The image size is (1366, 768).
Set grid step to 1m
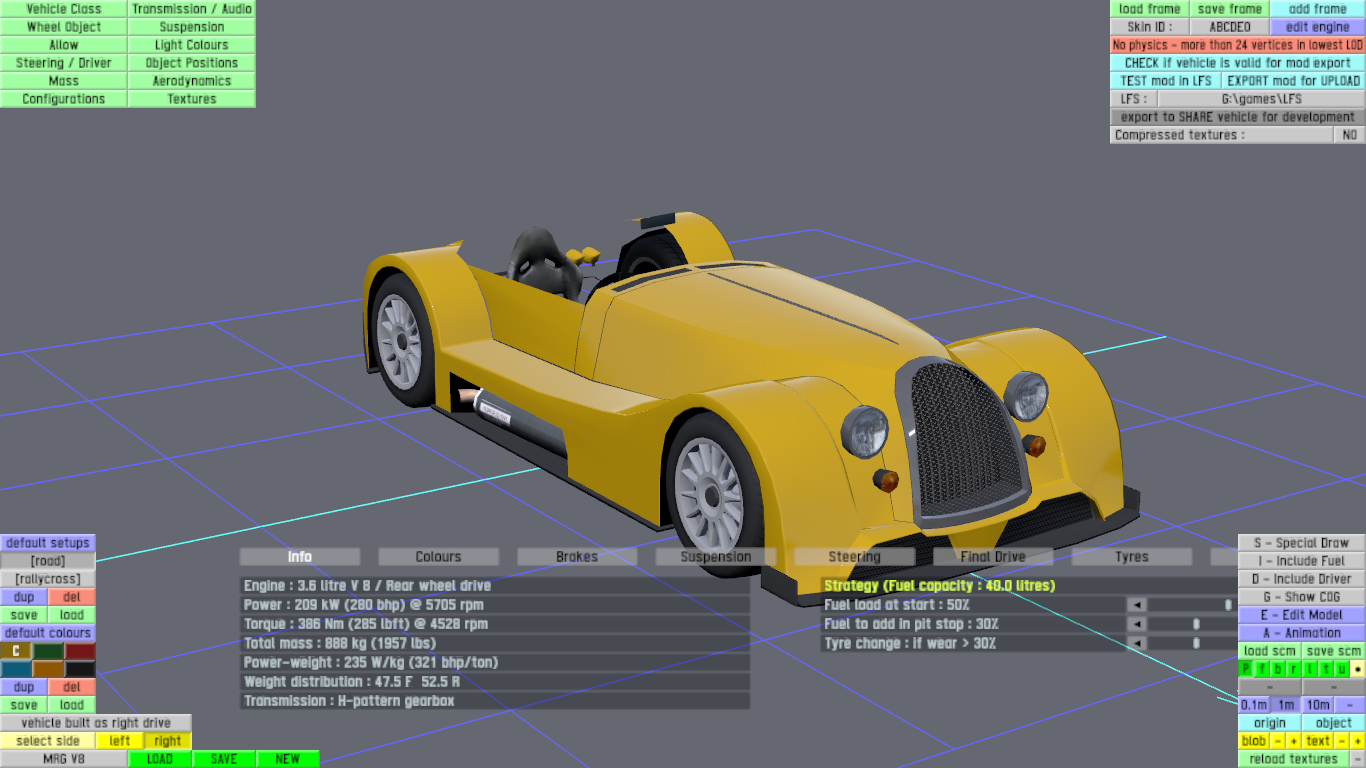coord(1286,705)
